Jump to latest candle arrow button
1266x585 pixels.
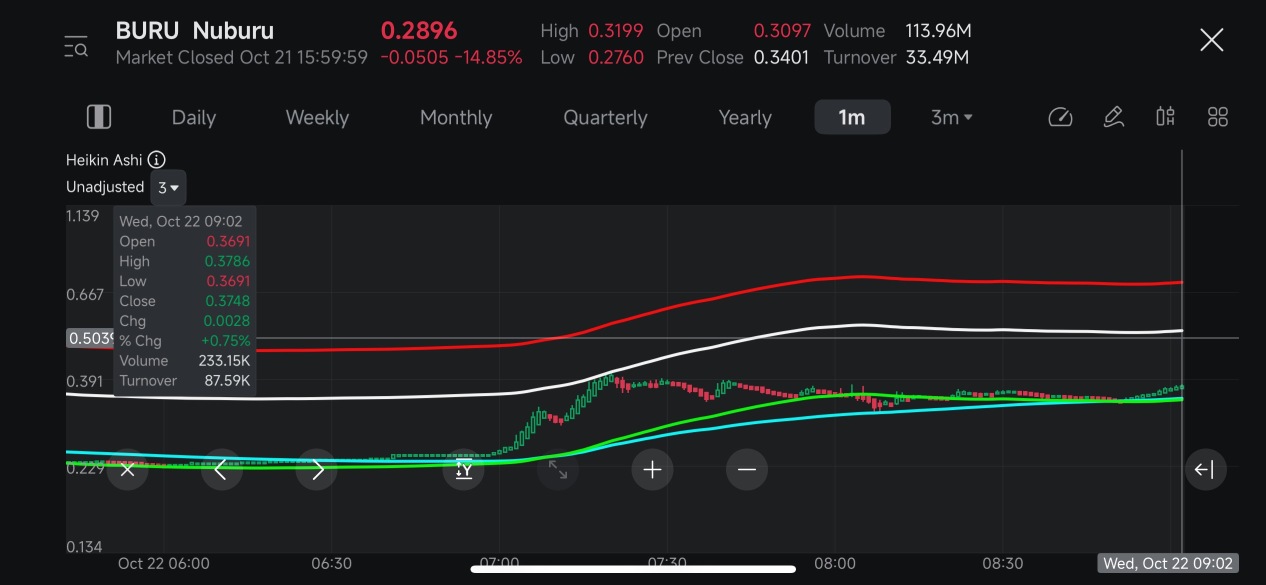tap(1205, 469)
